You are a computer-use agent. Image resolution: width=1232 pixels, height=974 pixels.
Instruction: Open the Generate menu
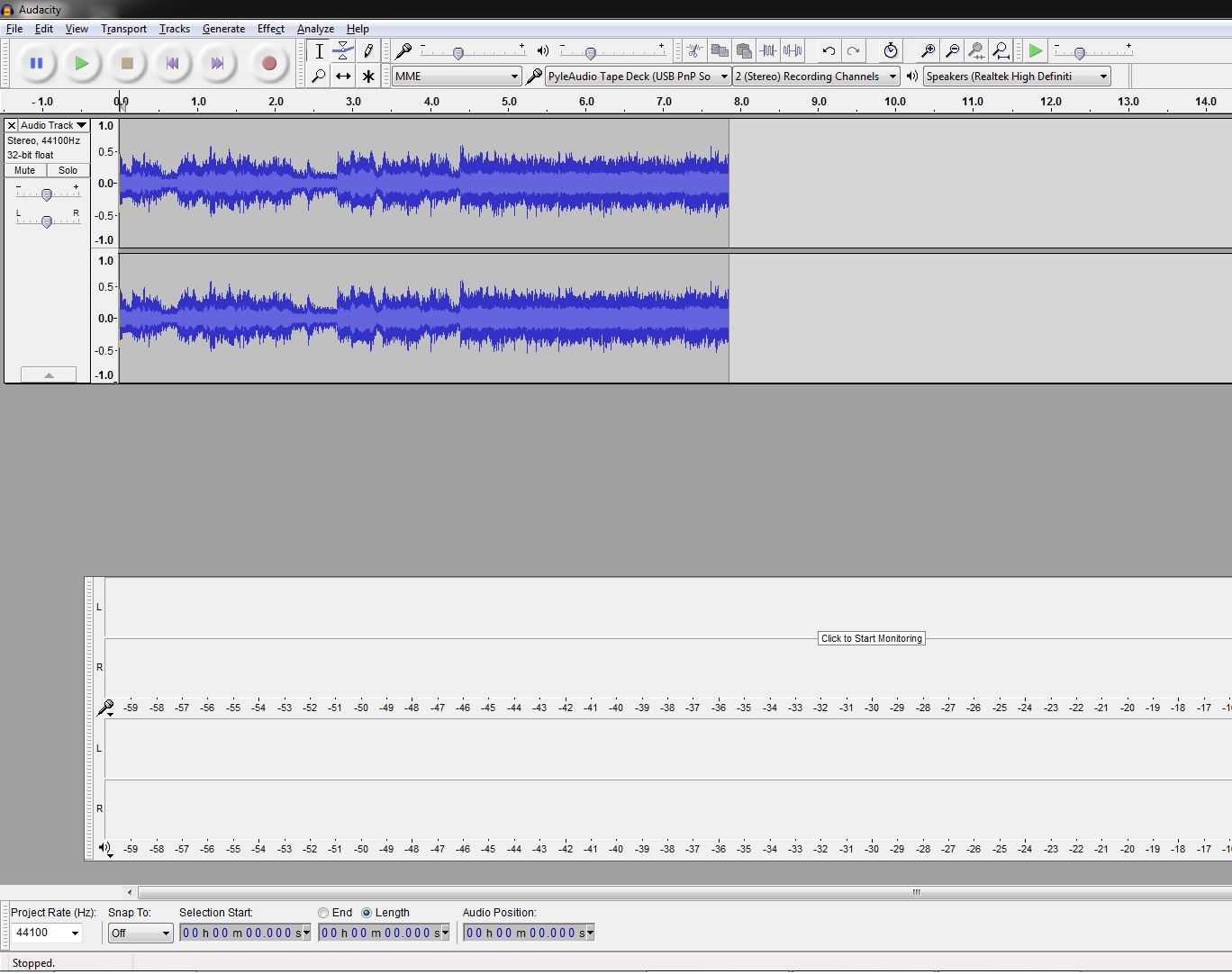coord(223,29)
